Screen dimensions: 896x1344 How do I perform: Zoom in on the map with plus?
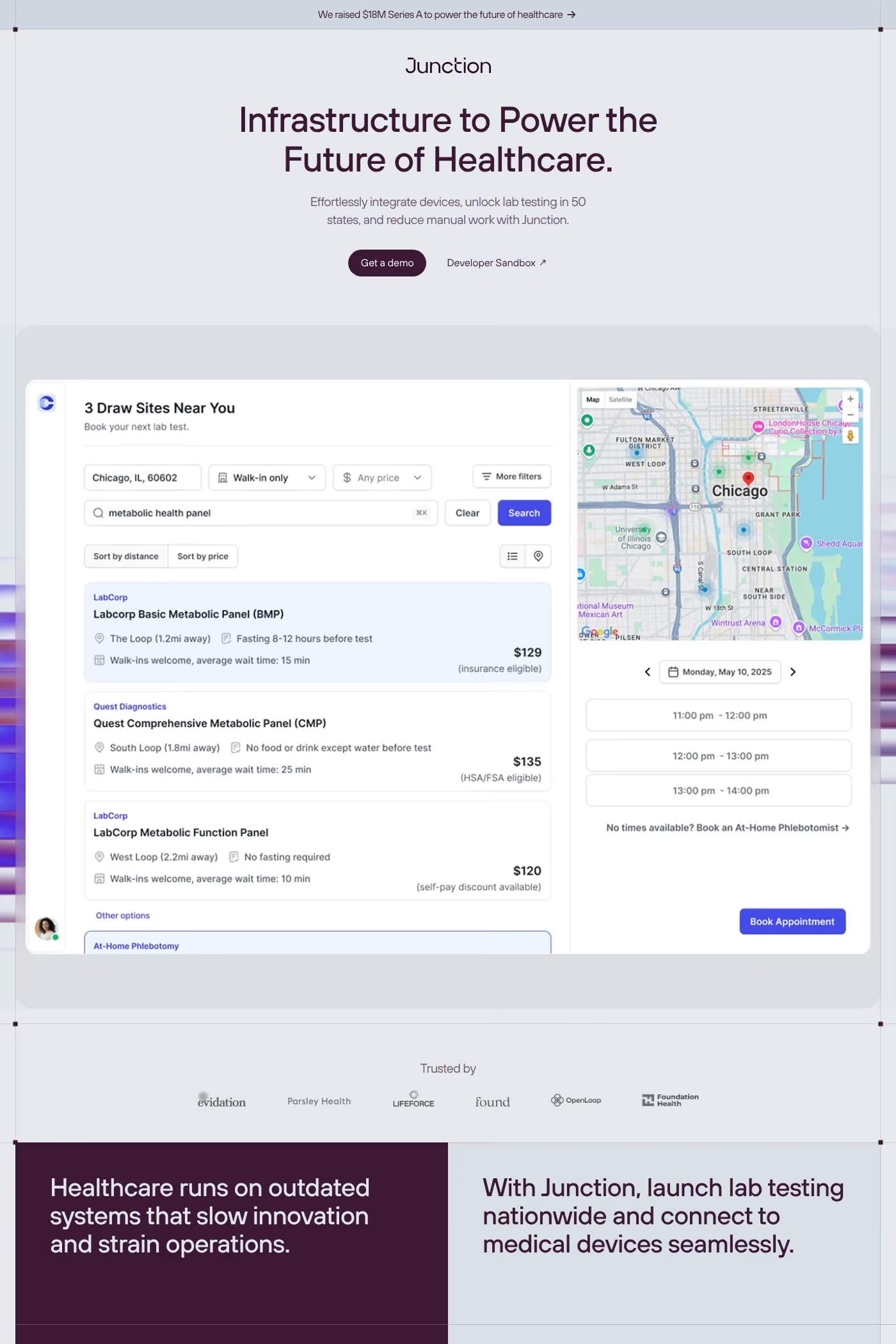click(x=850, y=399)
